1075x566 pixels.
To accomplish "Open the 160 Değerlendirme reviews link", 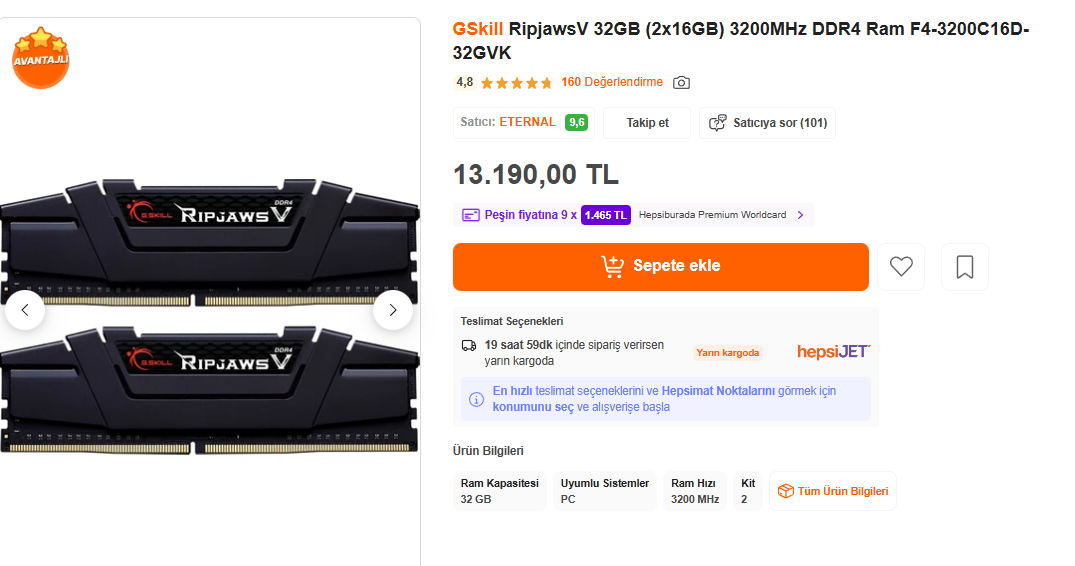I will (612, 82).
